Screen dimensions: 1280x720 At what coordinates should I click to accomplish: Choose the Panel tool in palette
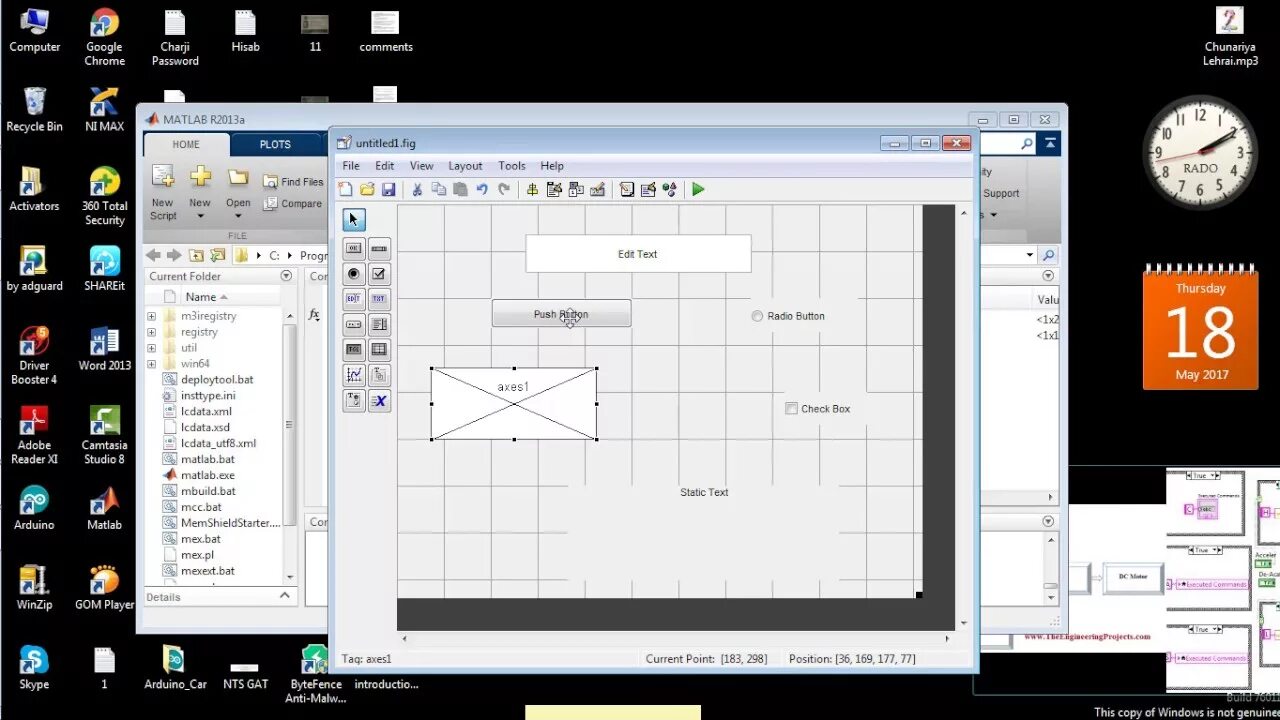(379, 375)
